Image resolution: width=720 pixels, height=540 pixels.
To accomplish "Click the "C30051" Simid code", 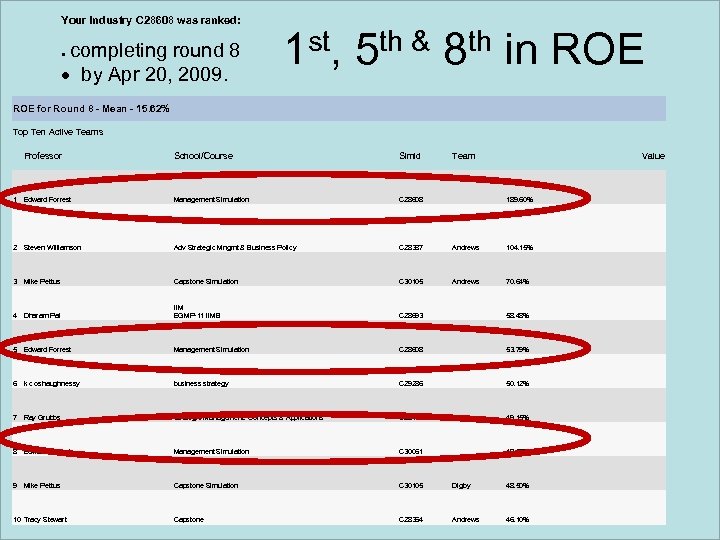I will coord(411,451).
